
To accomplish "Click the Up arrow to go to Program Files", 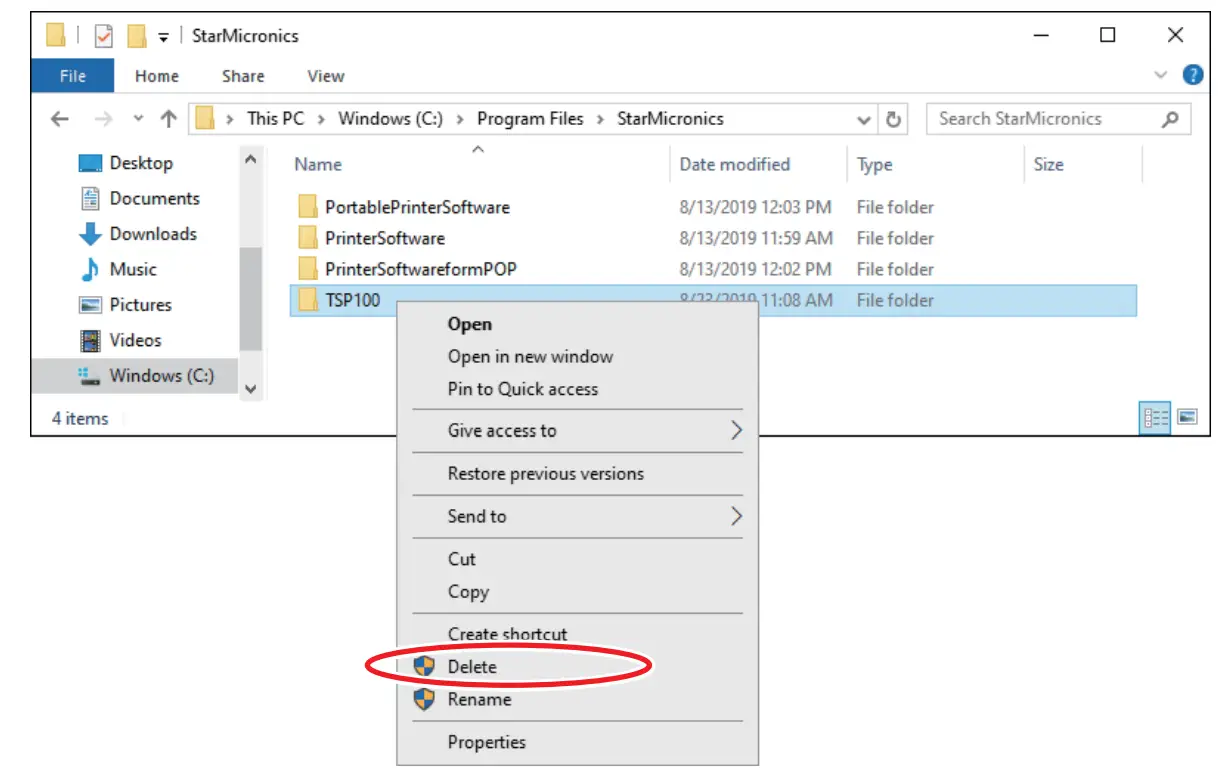I will click(x=168, y=118).
